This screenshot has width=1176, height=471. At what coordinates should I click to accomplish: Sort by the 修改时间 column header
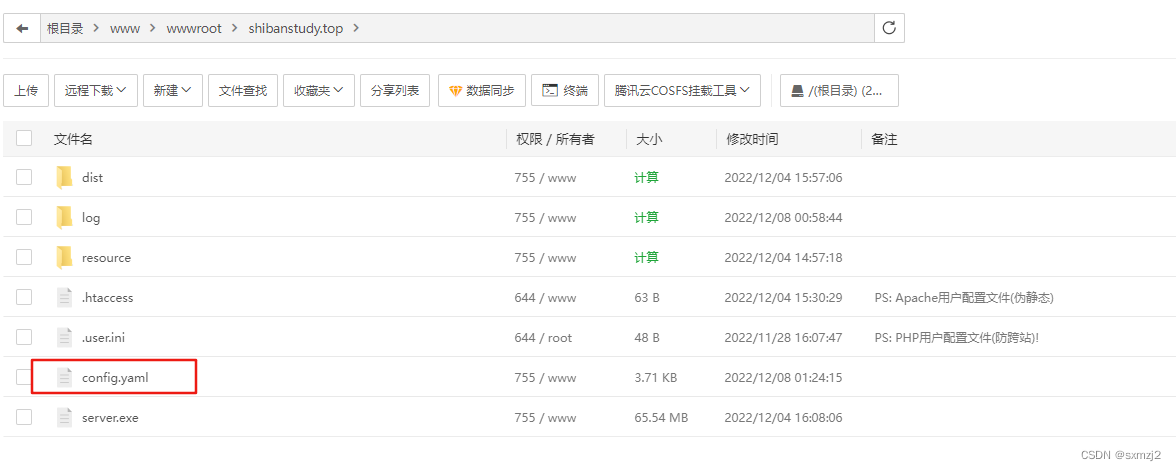pos(752,139)
